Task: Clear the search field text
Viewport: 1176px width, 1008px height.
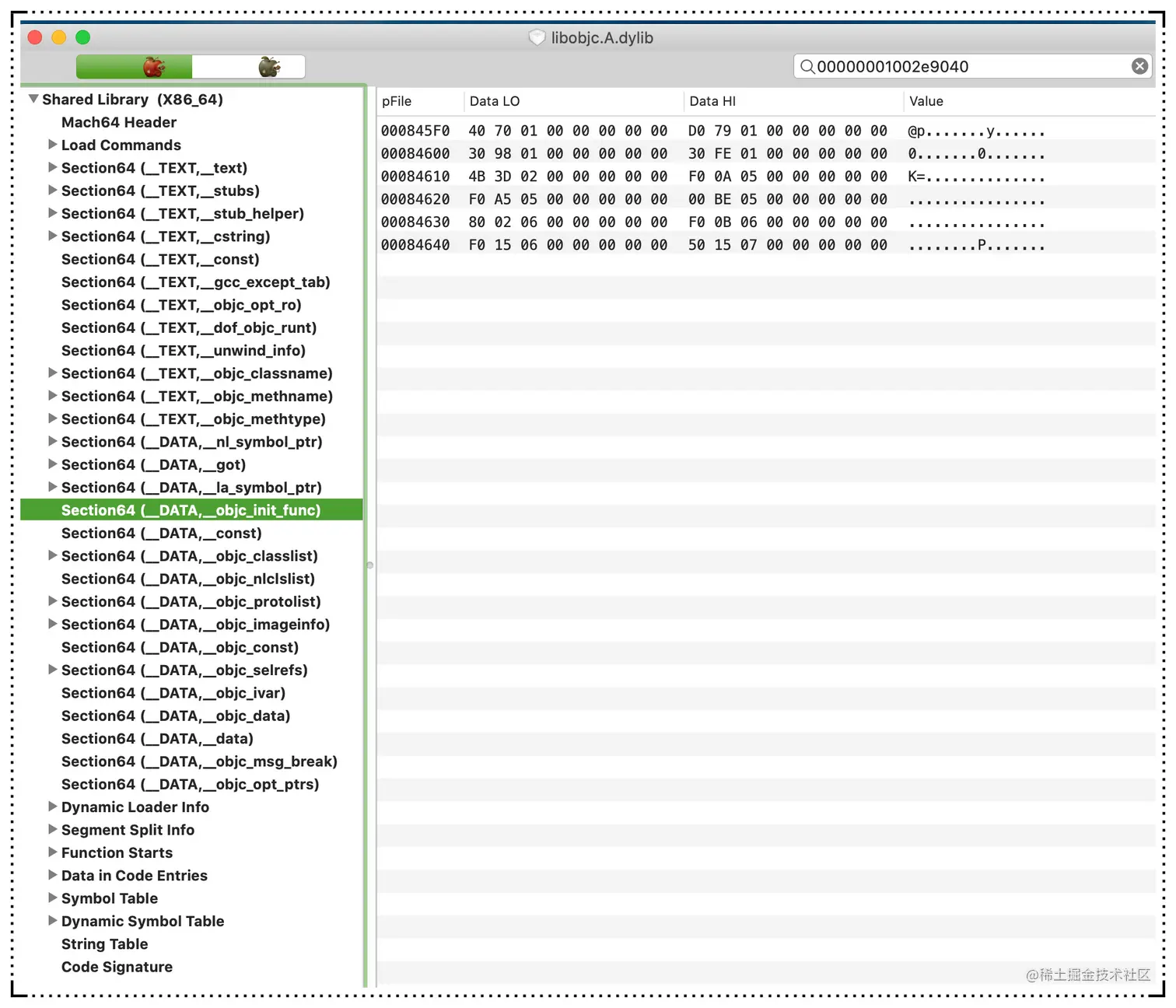Action: click(1139, 67)
